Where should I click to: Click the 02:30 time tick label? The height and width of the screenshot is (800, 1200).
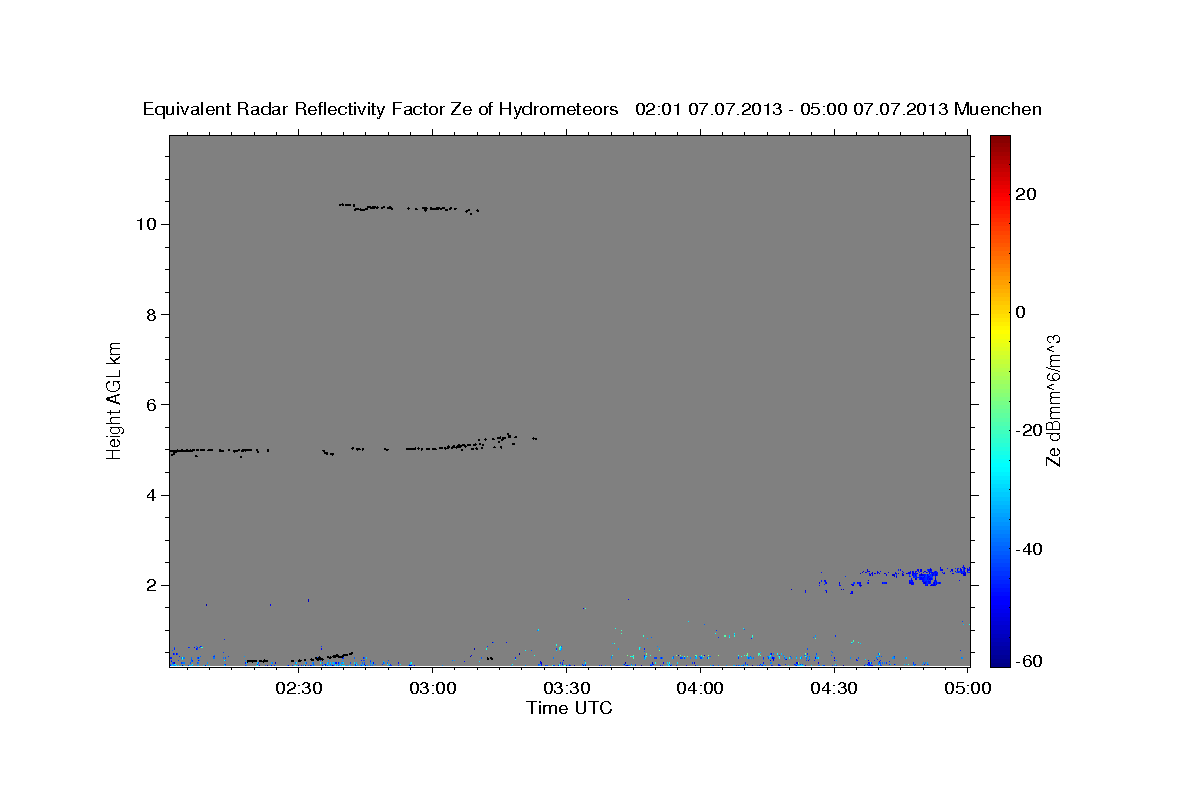(x=298, y=688)
